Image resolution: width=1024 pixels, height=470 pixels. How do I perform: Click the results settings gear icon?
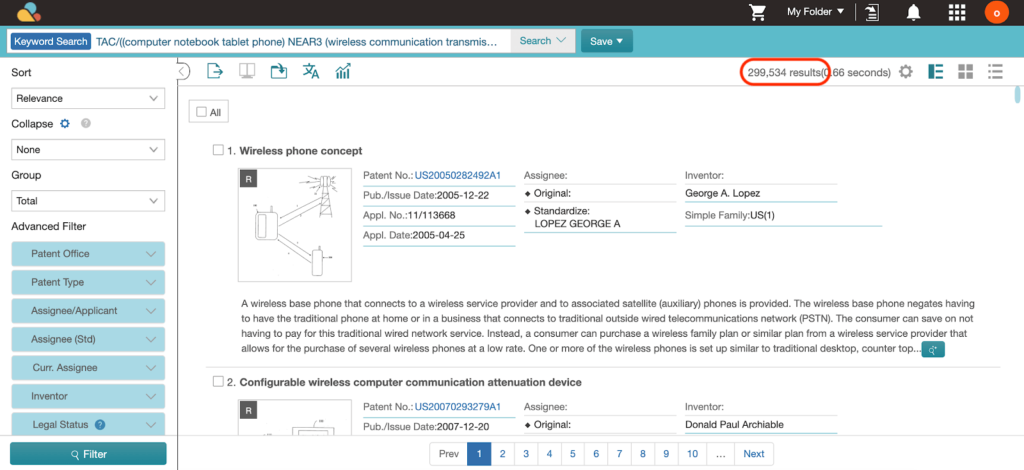906,72
